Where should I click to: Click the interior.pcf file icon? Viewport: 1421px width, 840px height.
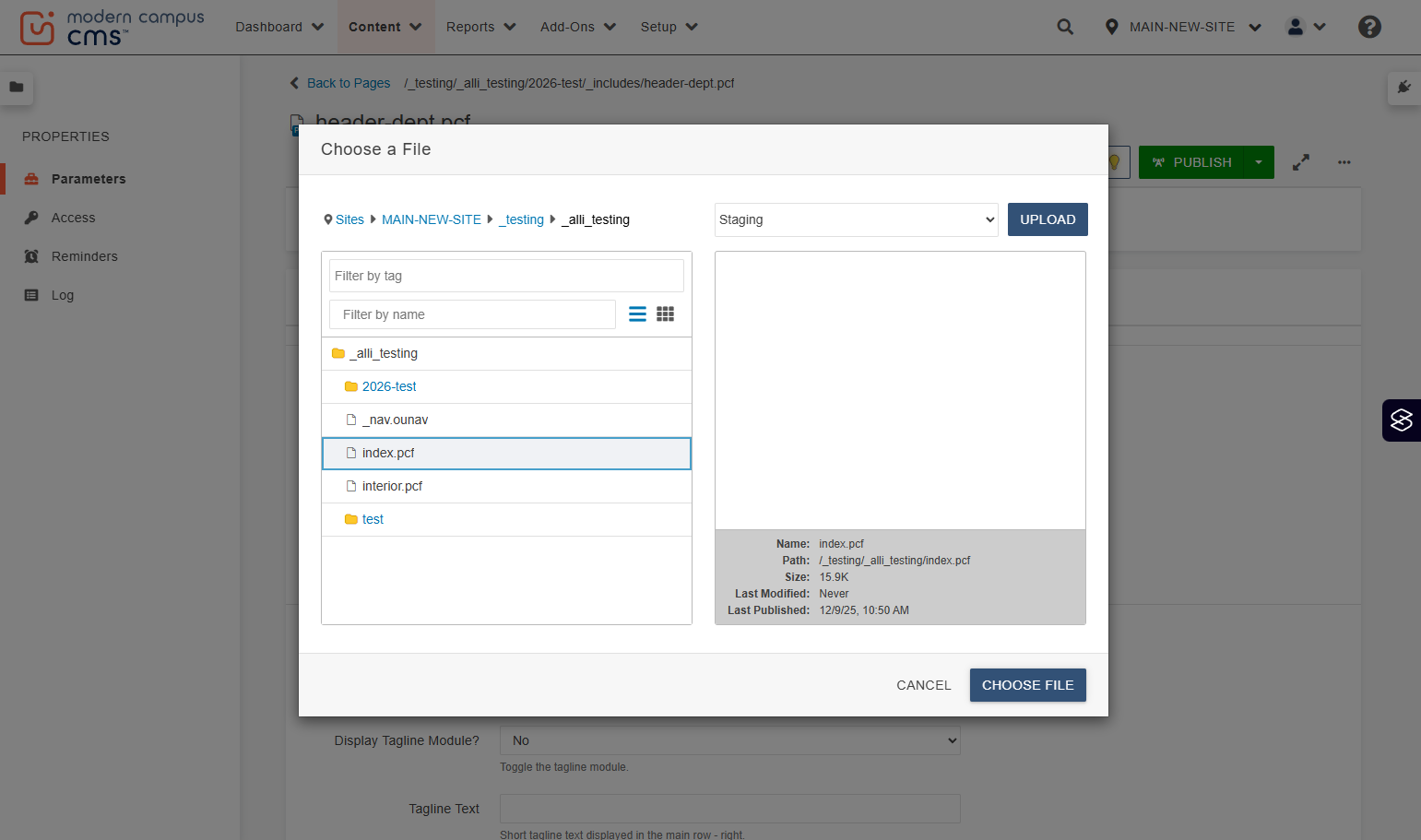pos(350,486)
